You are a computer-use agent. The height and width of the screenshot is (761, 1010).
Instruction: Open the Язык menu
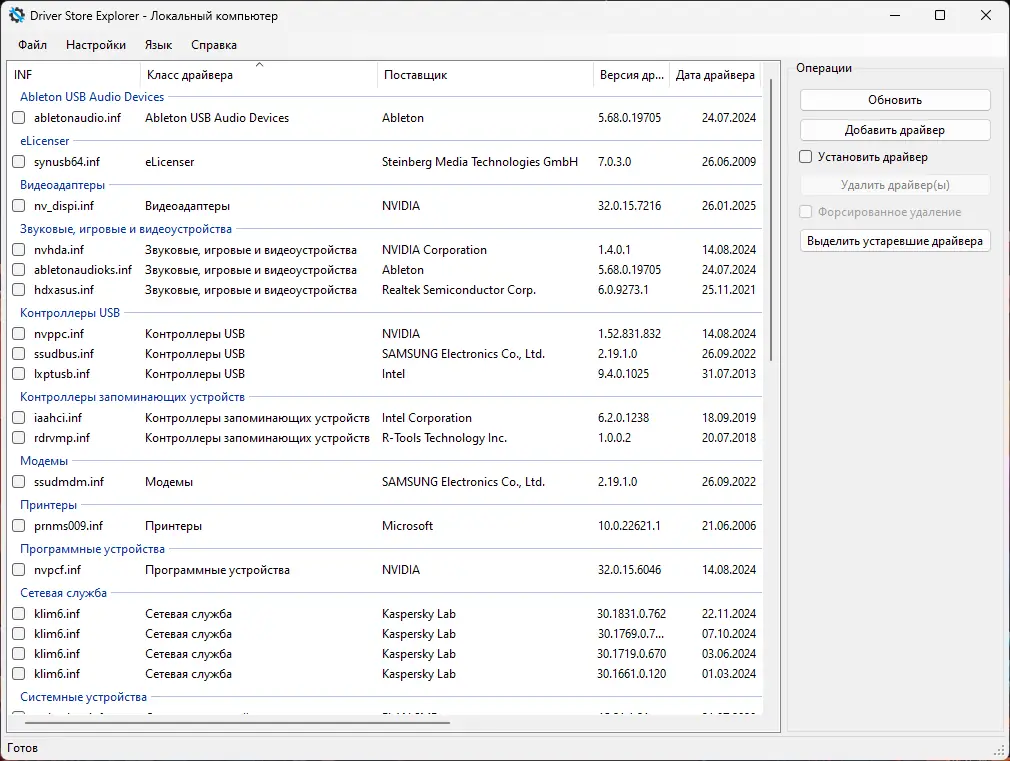pyautogui.click(x=158, y=45)
